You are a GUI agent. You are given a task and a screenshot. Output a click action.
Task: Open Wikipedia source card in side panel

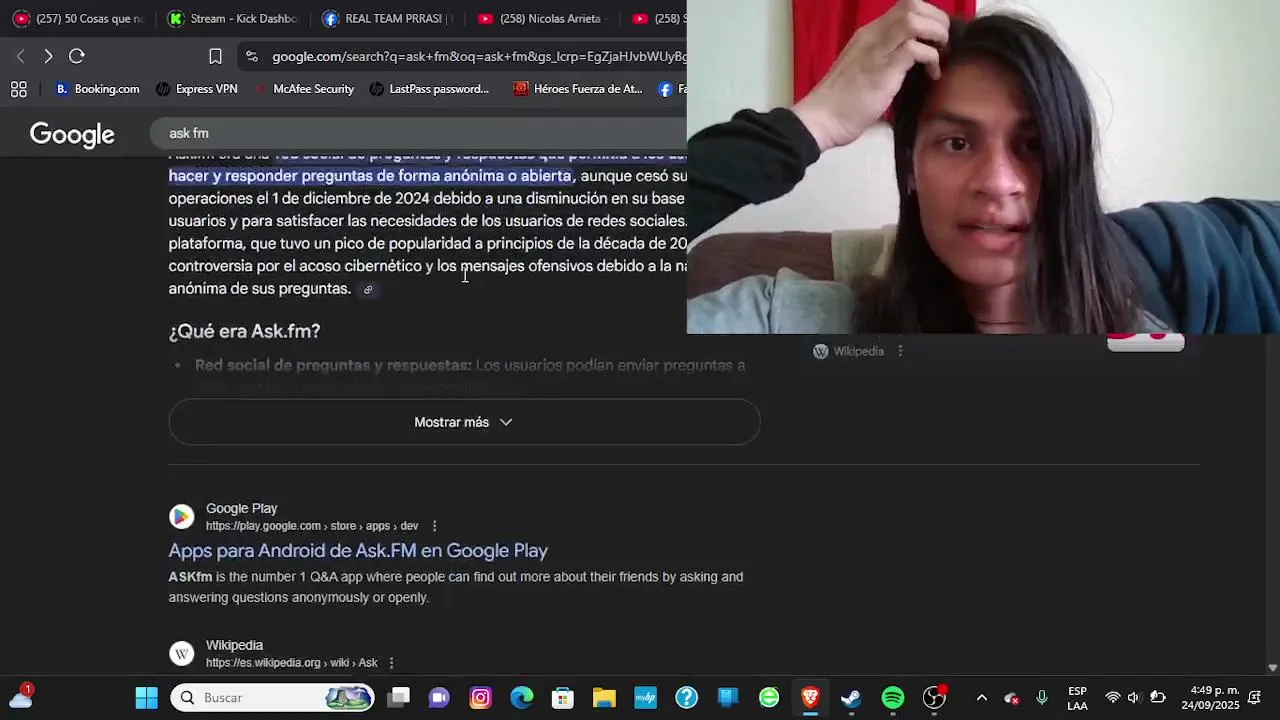[x=848, y=351]
